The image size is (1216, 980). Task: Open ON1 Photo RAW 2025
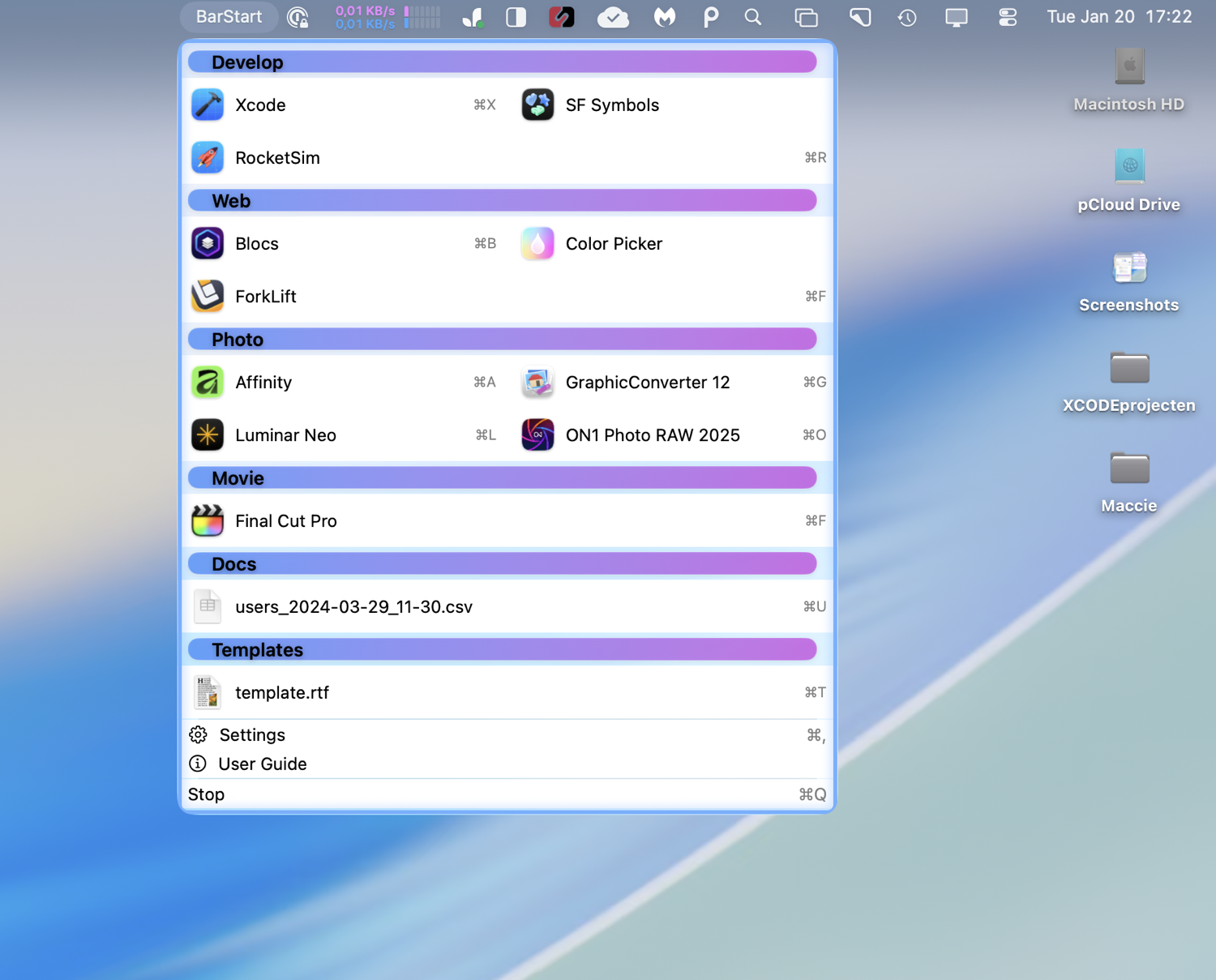[652, 435]
